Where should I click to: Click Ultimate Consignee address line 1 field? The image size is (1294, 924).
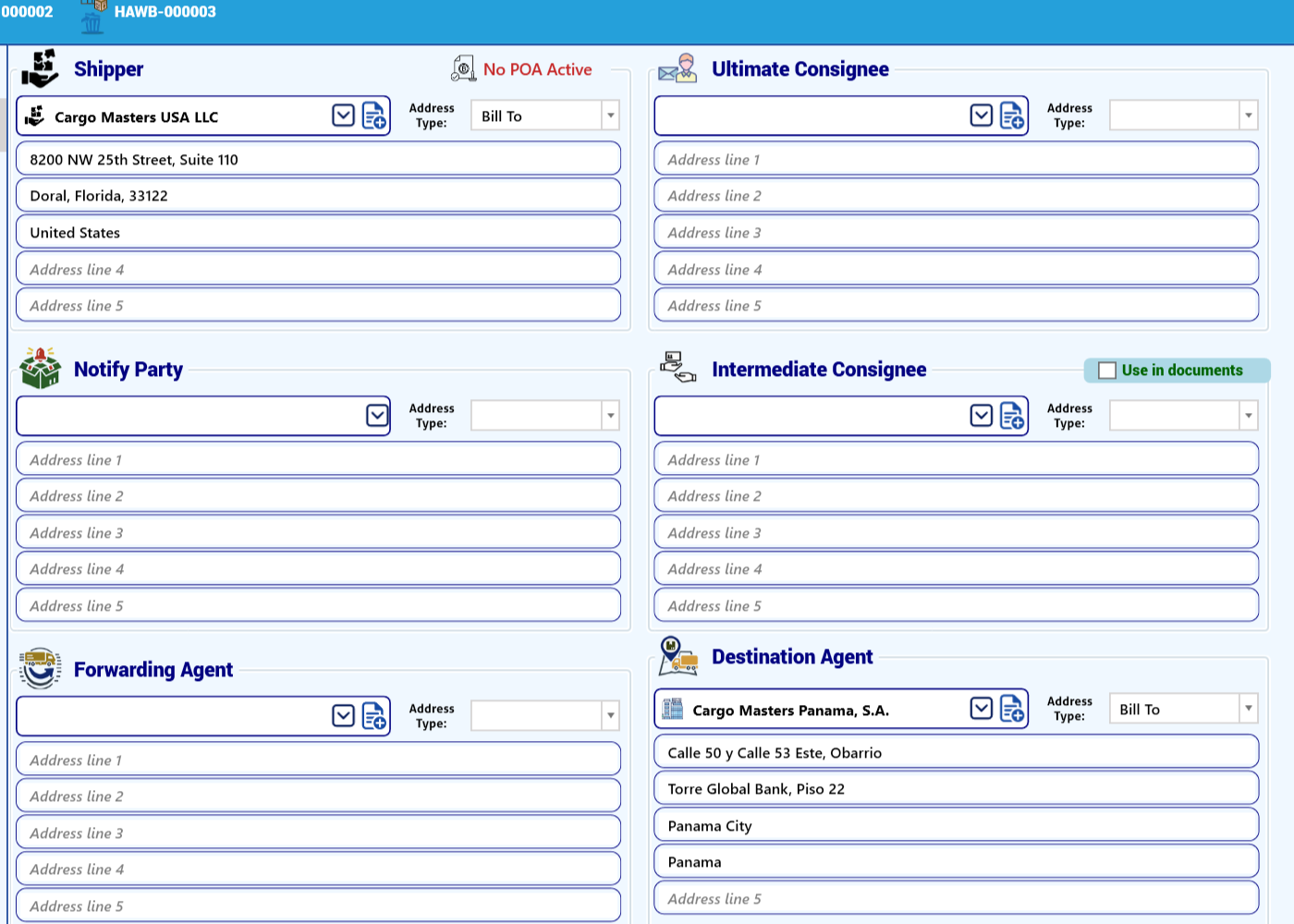[x=957, y=159]
